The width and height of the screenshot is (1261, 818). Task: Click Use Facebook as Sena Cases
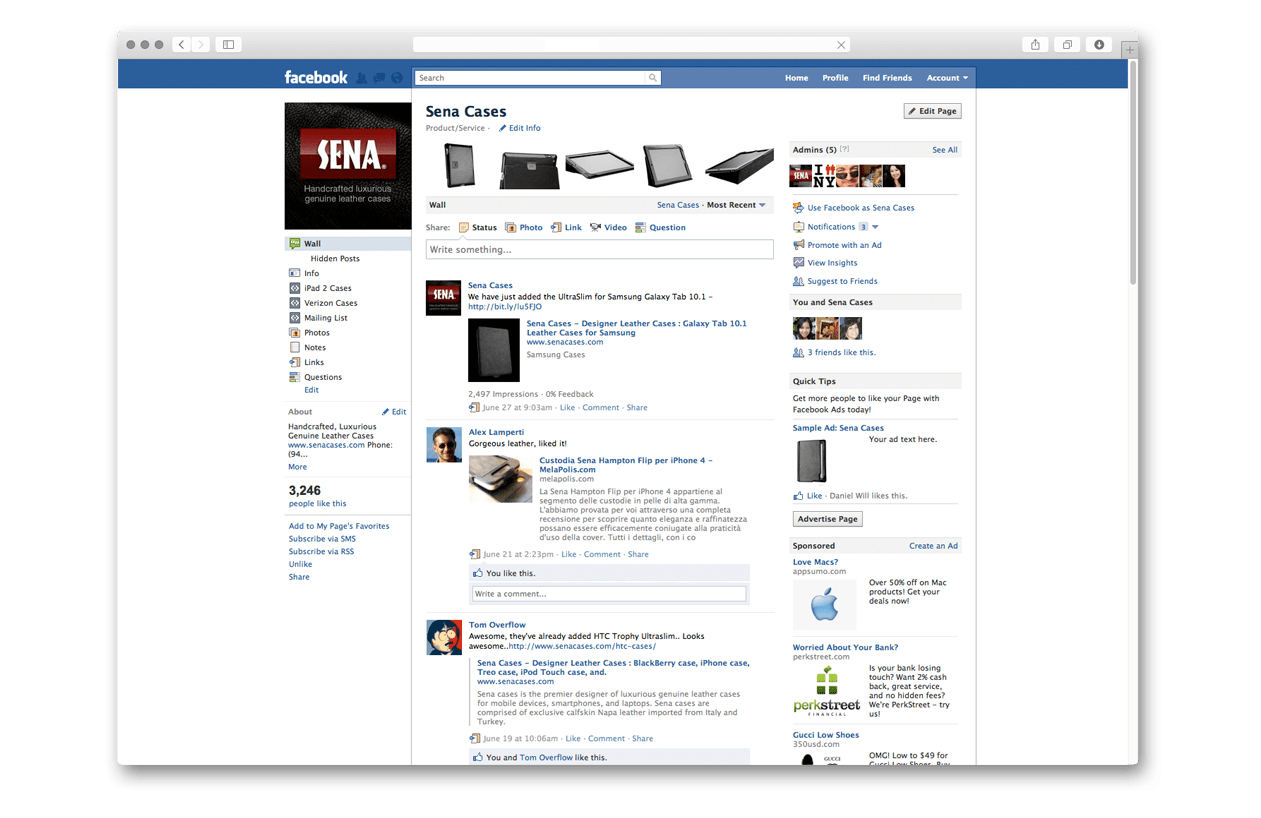tap(861, 208)
